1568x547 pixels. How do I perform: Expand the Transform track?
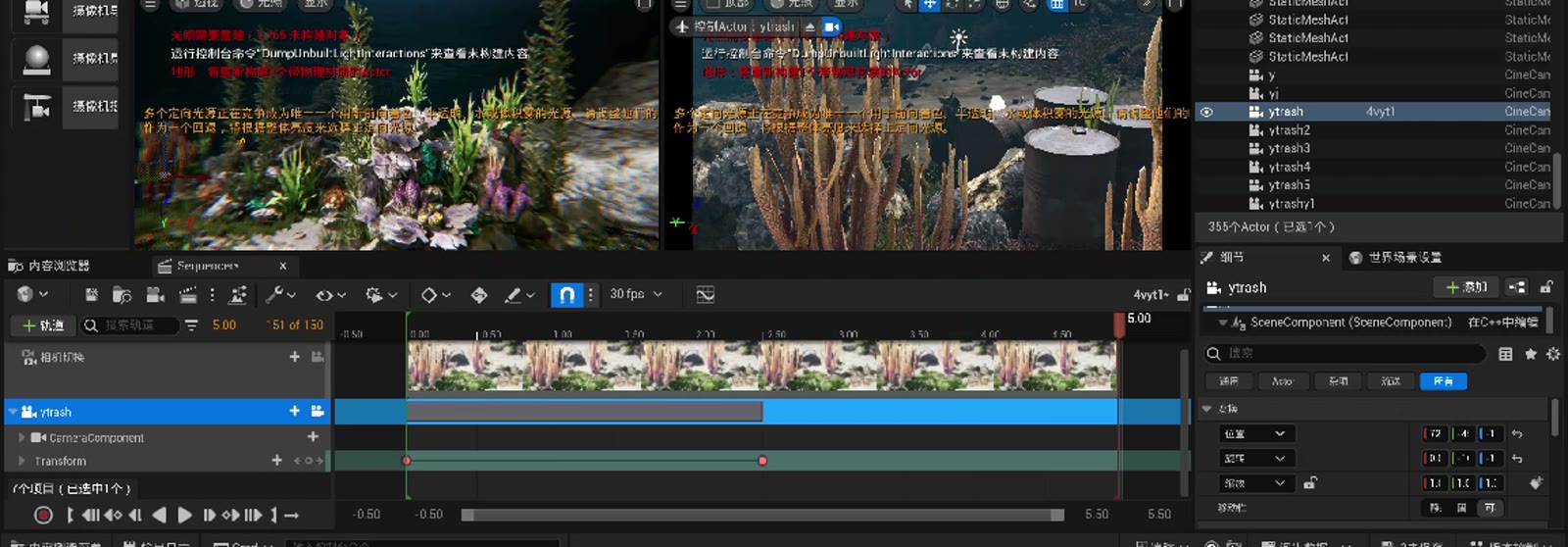click(x=22, y=461)
